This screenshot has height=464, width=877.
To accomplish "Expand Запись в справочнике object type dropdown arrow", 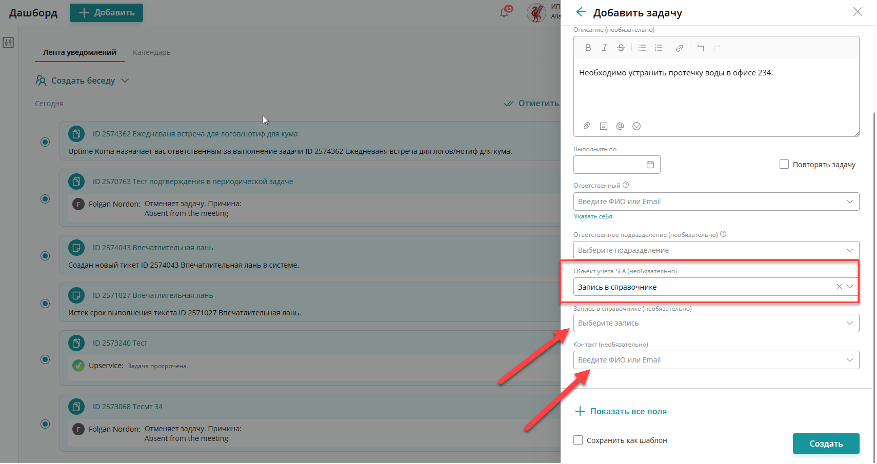I will pos(850,287).
